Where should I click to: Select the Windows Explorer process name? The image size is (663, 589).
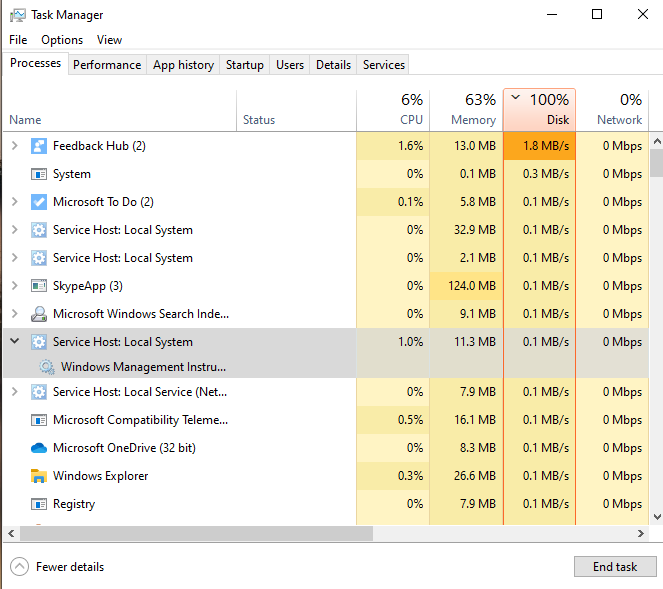[101, 476]
